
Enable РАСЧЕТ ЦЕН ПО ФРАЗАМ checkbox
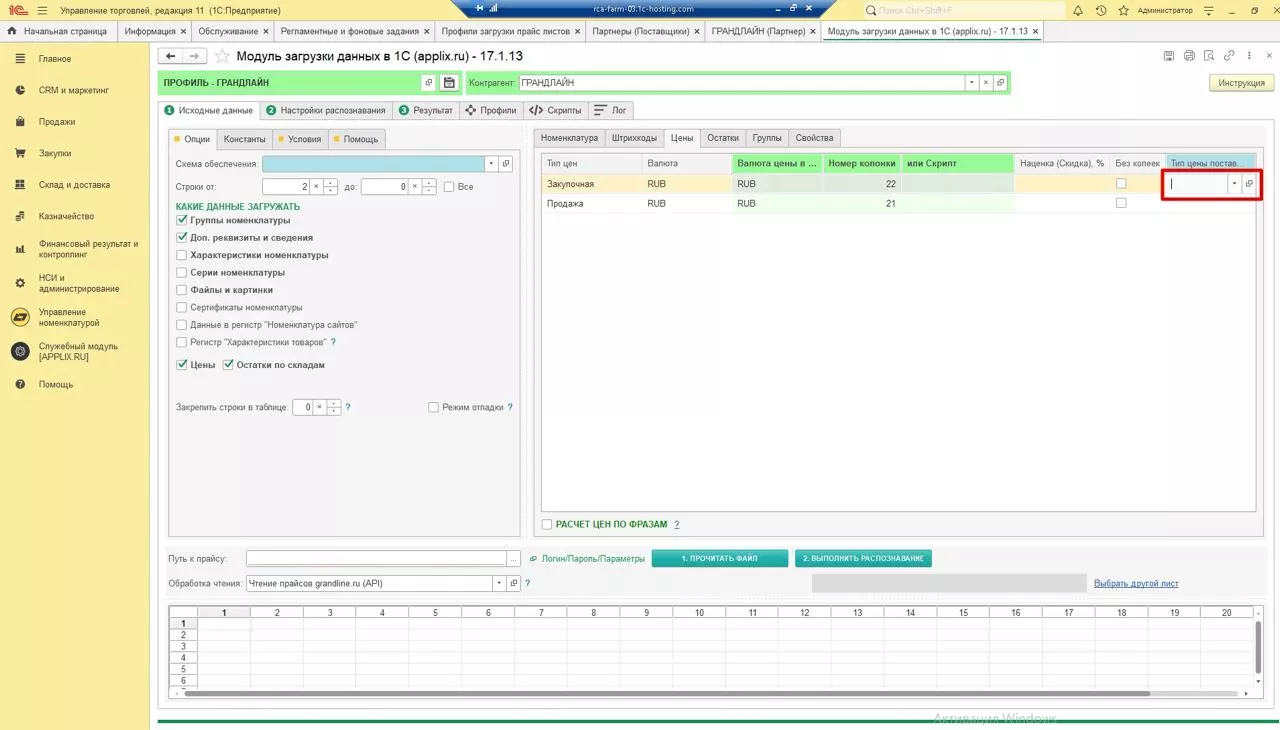tap(546, 524)
